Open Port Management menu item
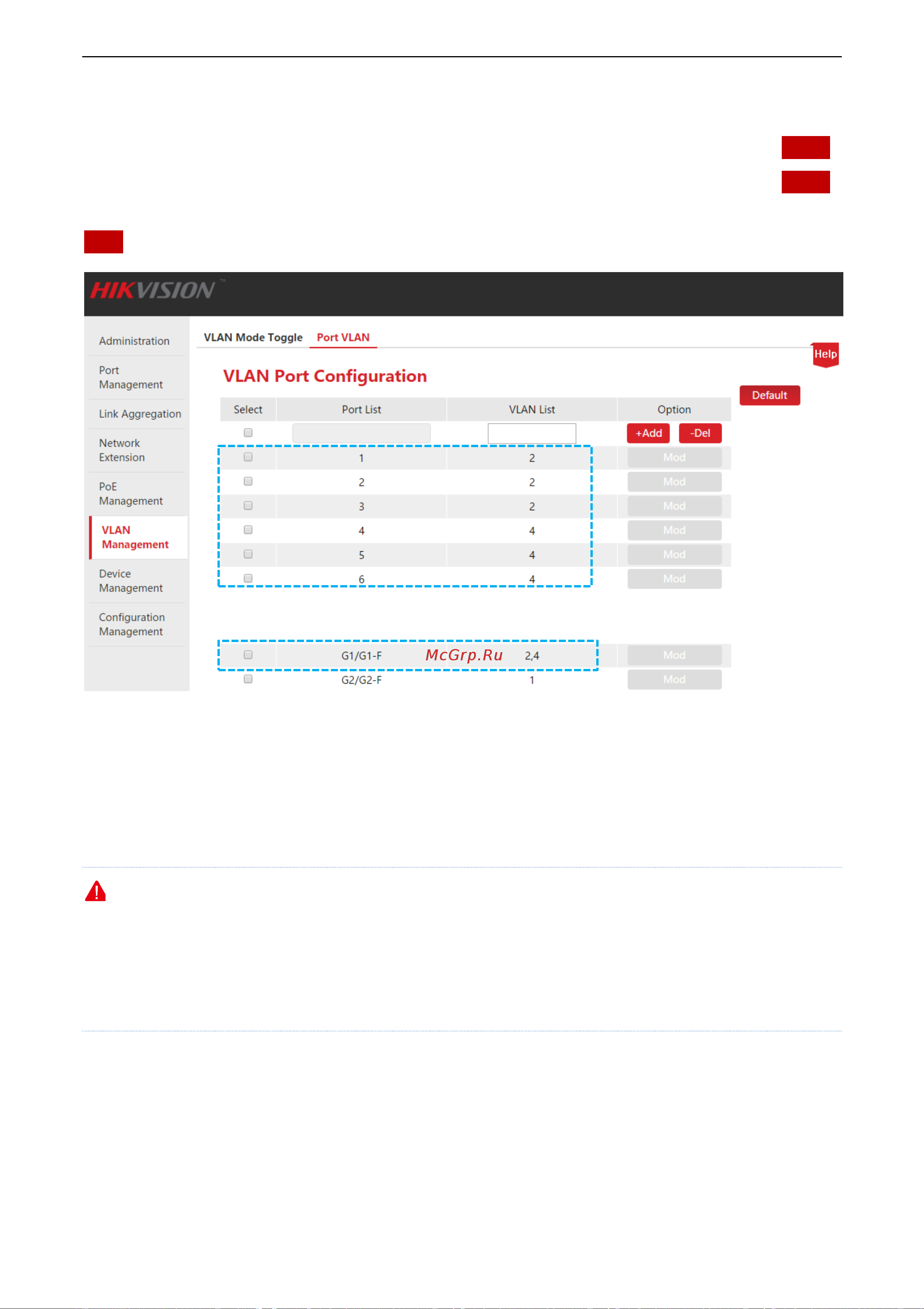924x1309 pixels. pyautogui.click(x=131, y=377)
